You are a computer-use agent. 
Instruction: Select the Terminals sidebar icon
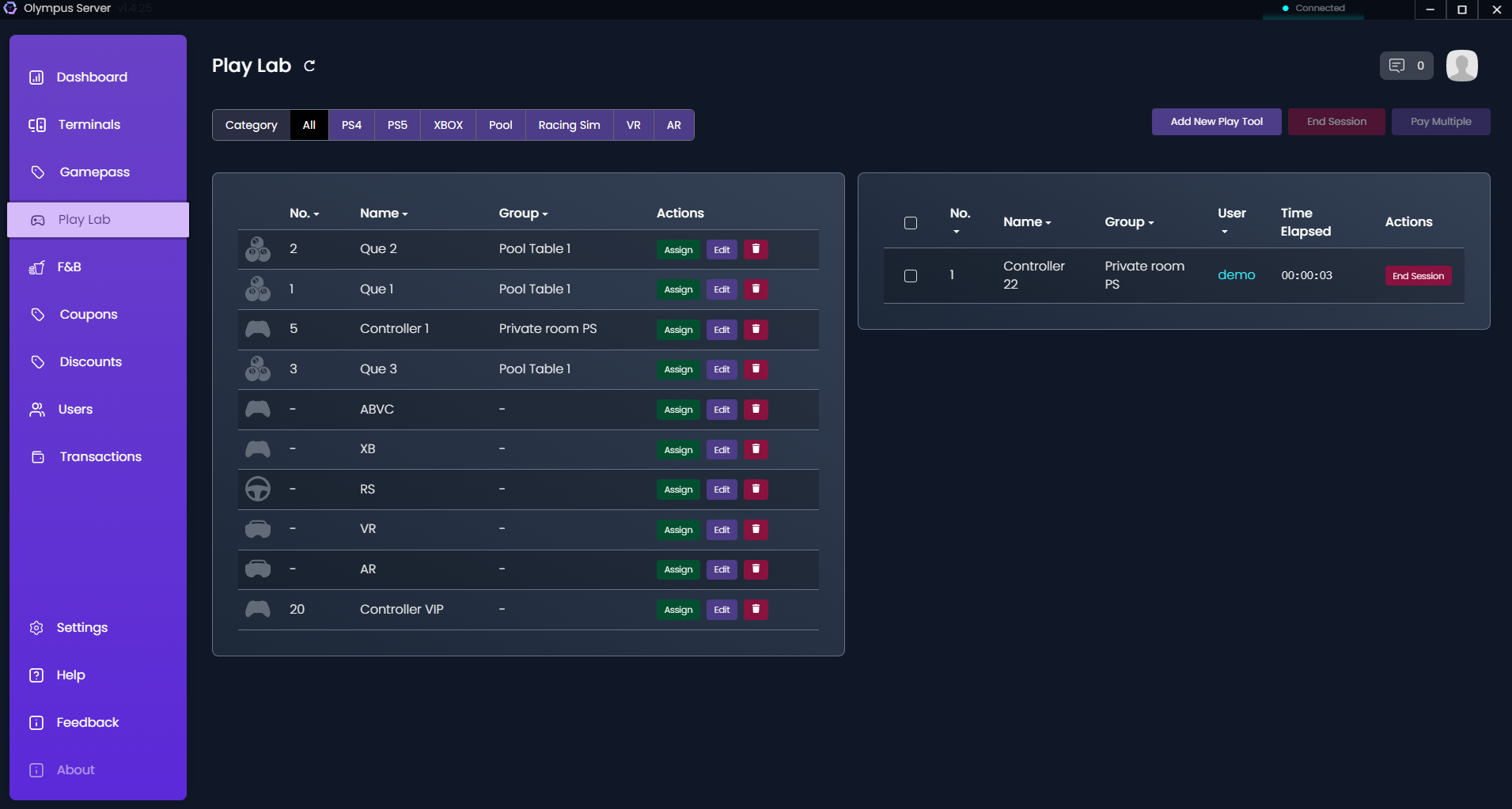click(x=37, y=124)
